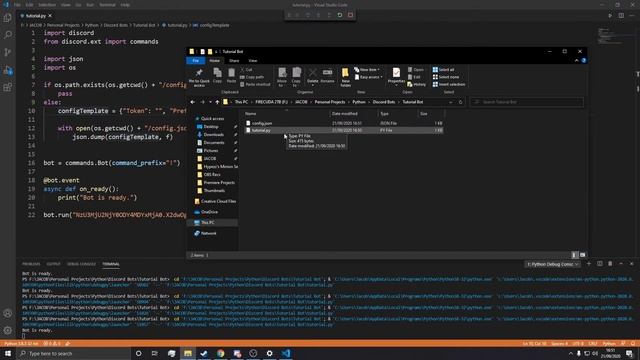Open the Accounts icon in VS Code activity bar

click(x=7, y=313)
